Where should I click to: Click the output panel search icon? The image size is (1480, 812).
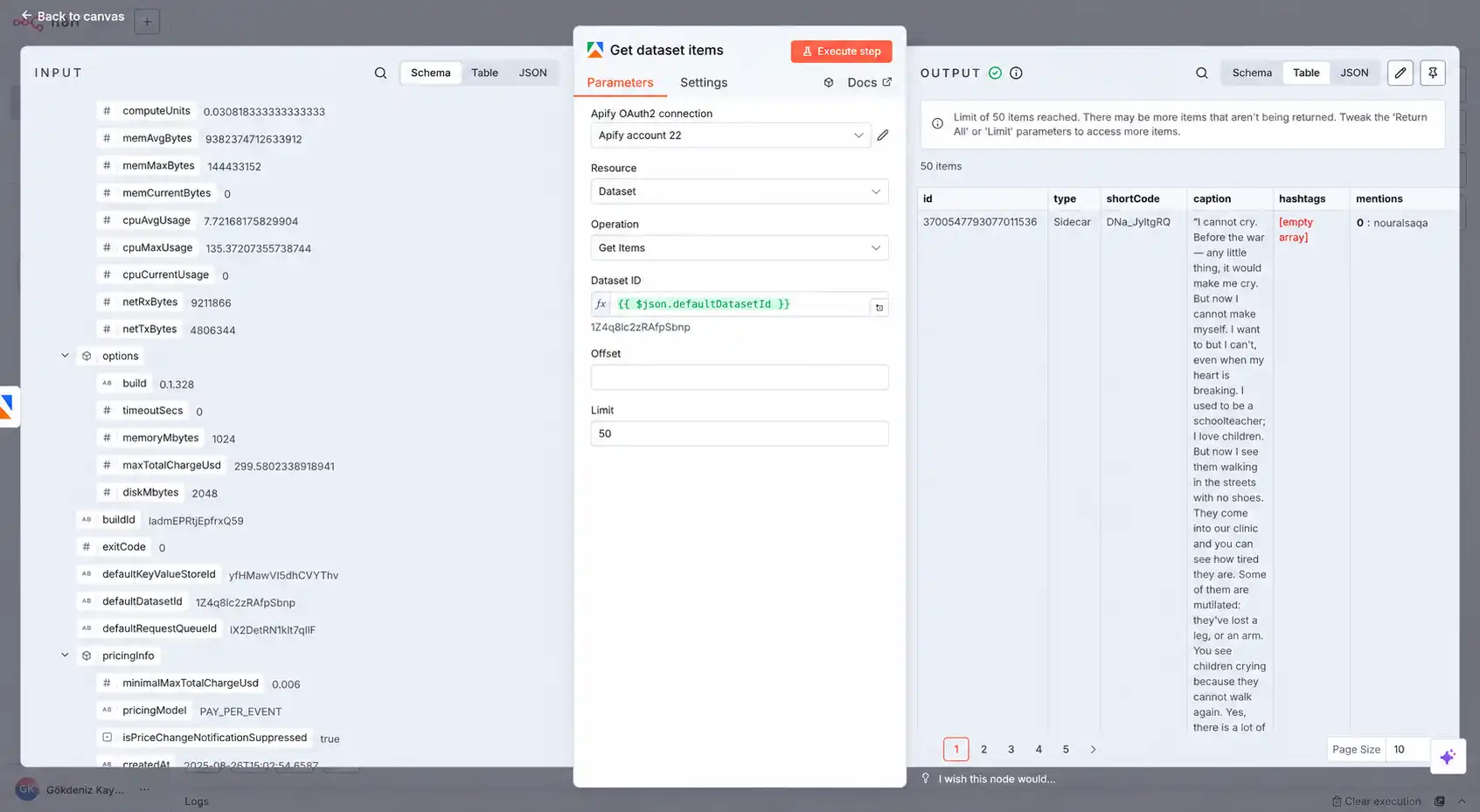coord(1202,73)
